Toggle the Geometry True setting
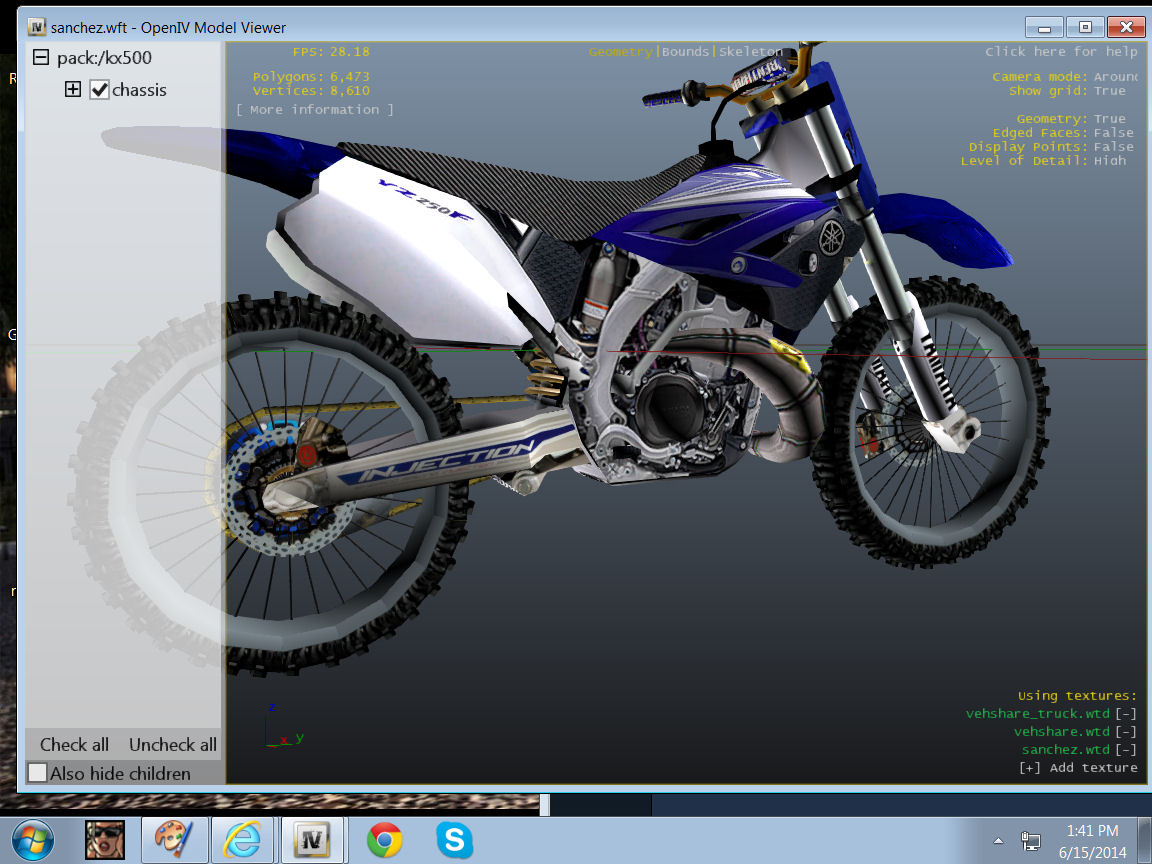1152x864 pixels. coord(1109,118)
